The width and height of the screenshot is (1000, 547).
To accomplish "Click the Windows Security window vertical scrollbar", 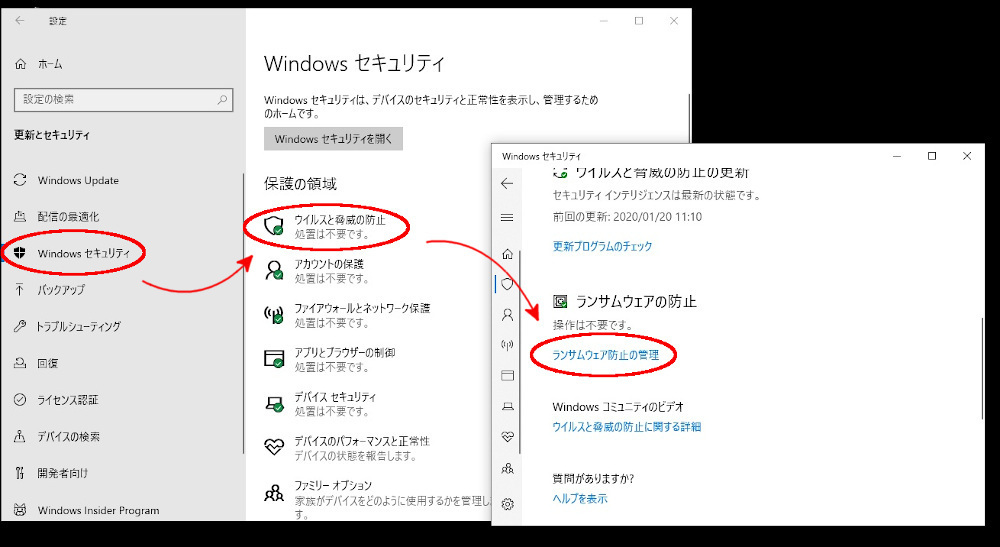I will coord(982,369).
